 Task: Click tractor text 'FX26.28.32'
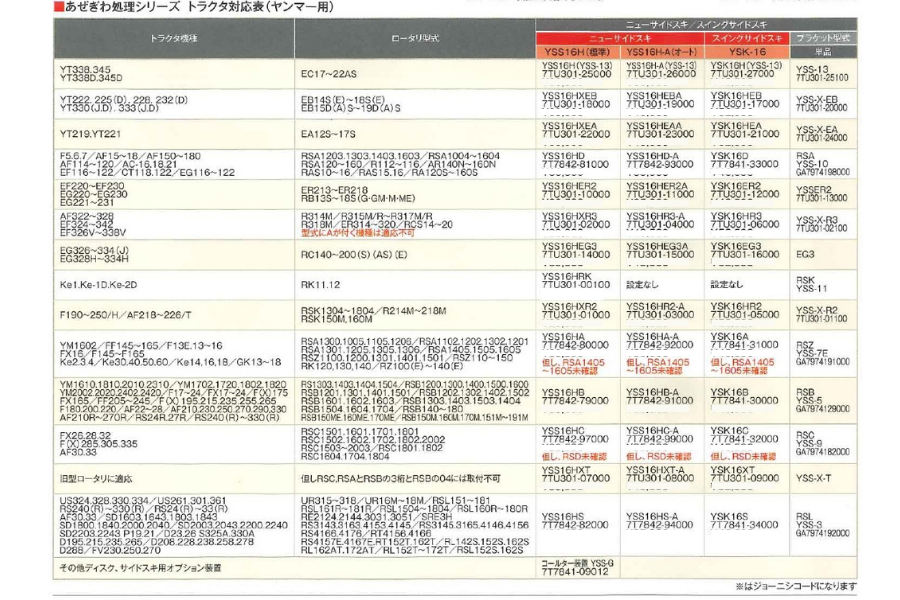pyautogui.click(x=85, y=435)
